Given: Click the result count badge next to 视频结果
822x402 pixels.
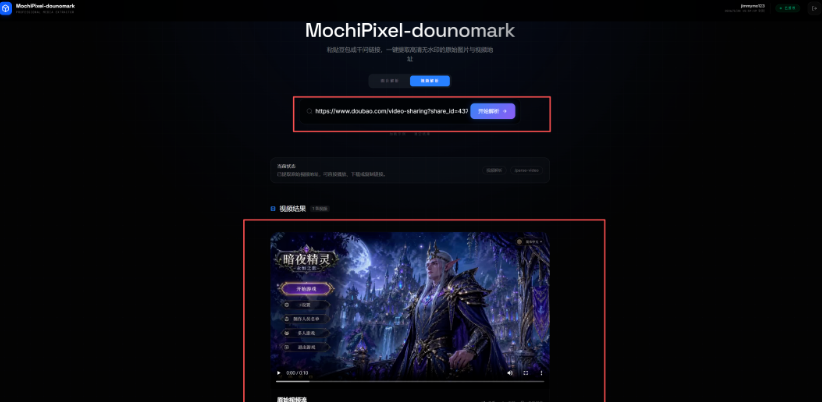Looking at the screenshot, I should [x=320, y=209].
